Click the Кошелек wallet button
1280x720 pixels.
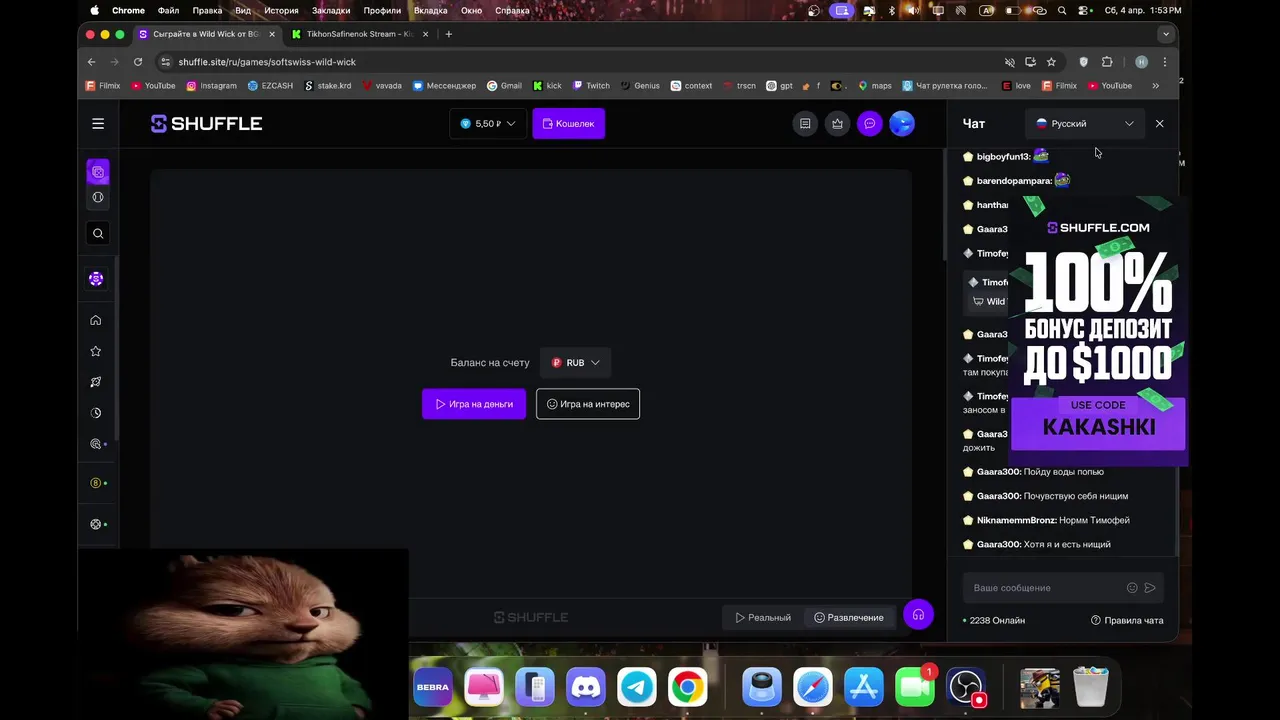[568, 124]
